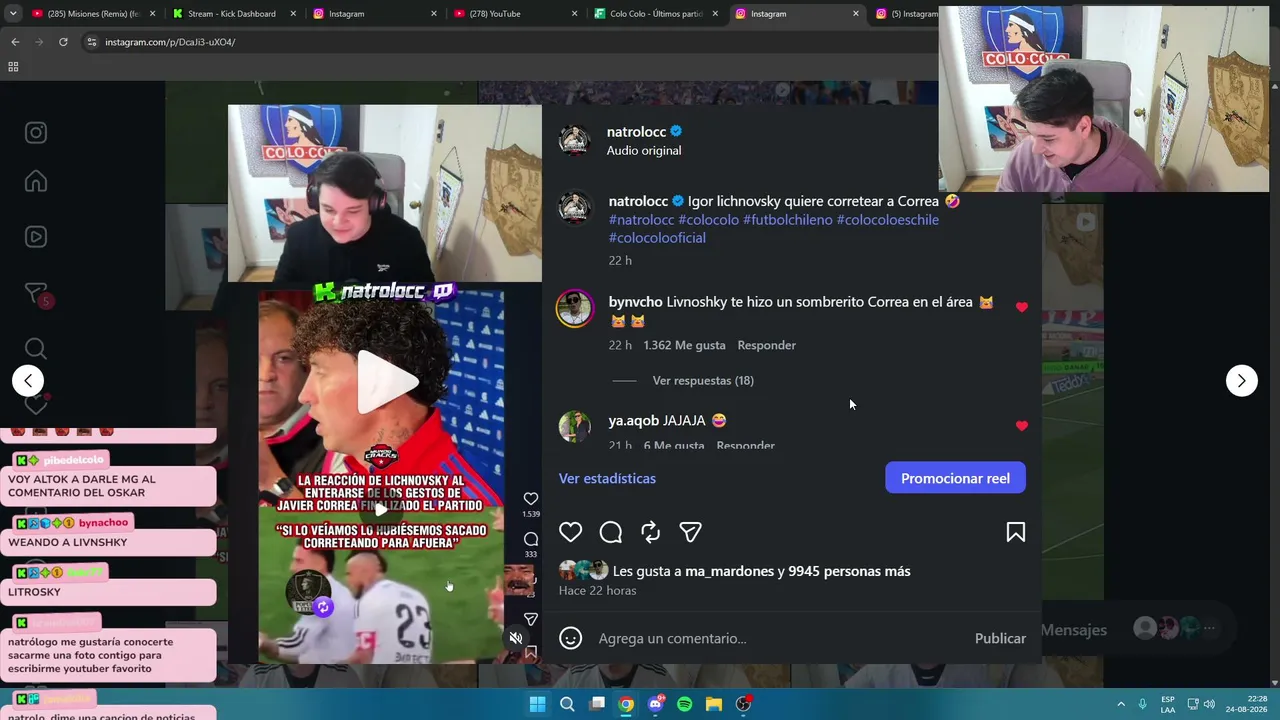1280x720 pixels.
Task: Reload the Instagram page
Action: pos(63,42)
